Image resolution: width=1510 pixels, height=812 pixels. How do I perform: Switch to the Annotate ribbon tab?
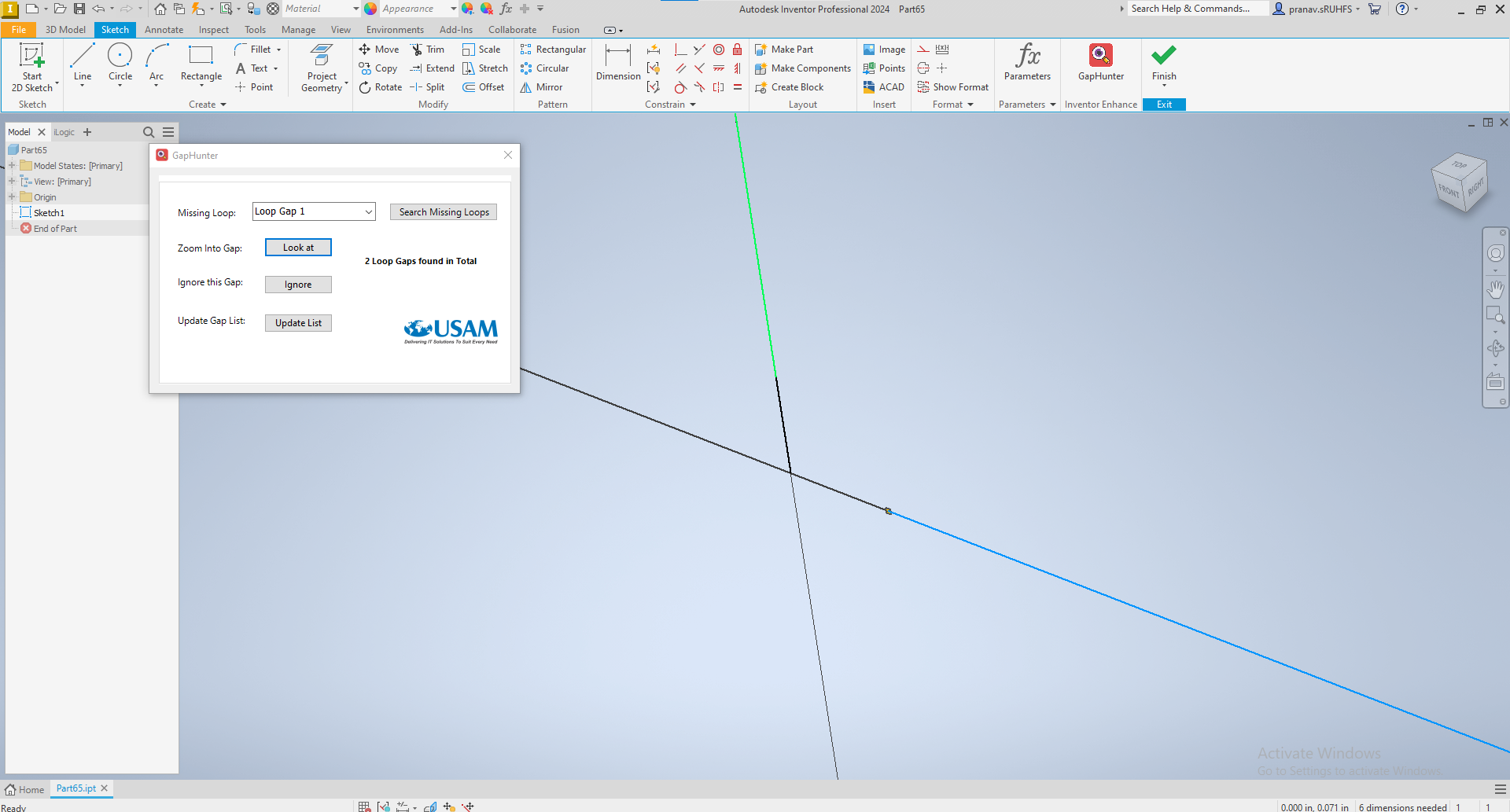164,30
